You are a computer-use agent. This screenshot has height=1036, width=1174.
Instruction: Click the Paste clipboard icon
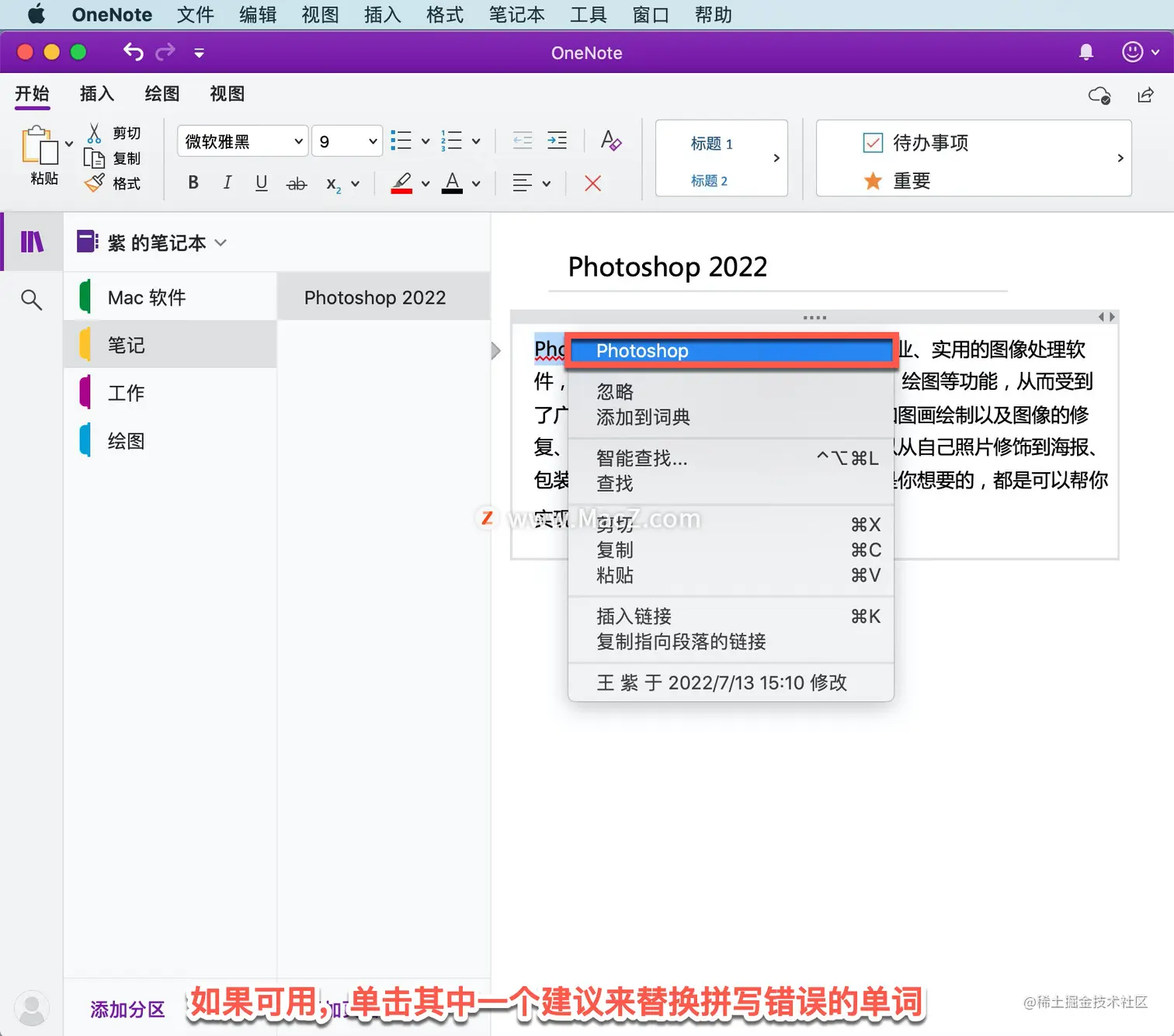pyautogui.click(x=40, y=145)
